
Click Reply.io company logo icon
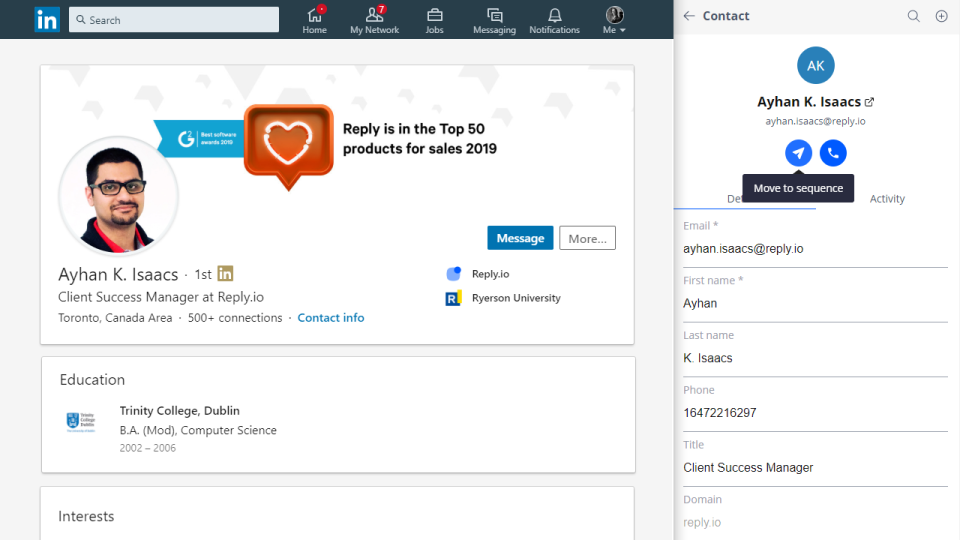click(454, 273)
